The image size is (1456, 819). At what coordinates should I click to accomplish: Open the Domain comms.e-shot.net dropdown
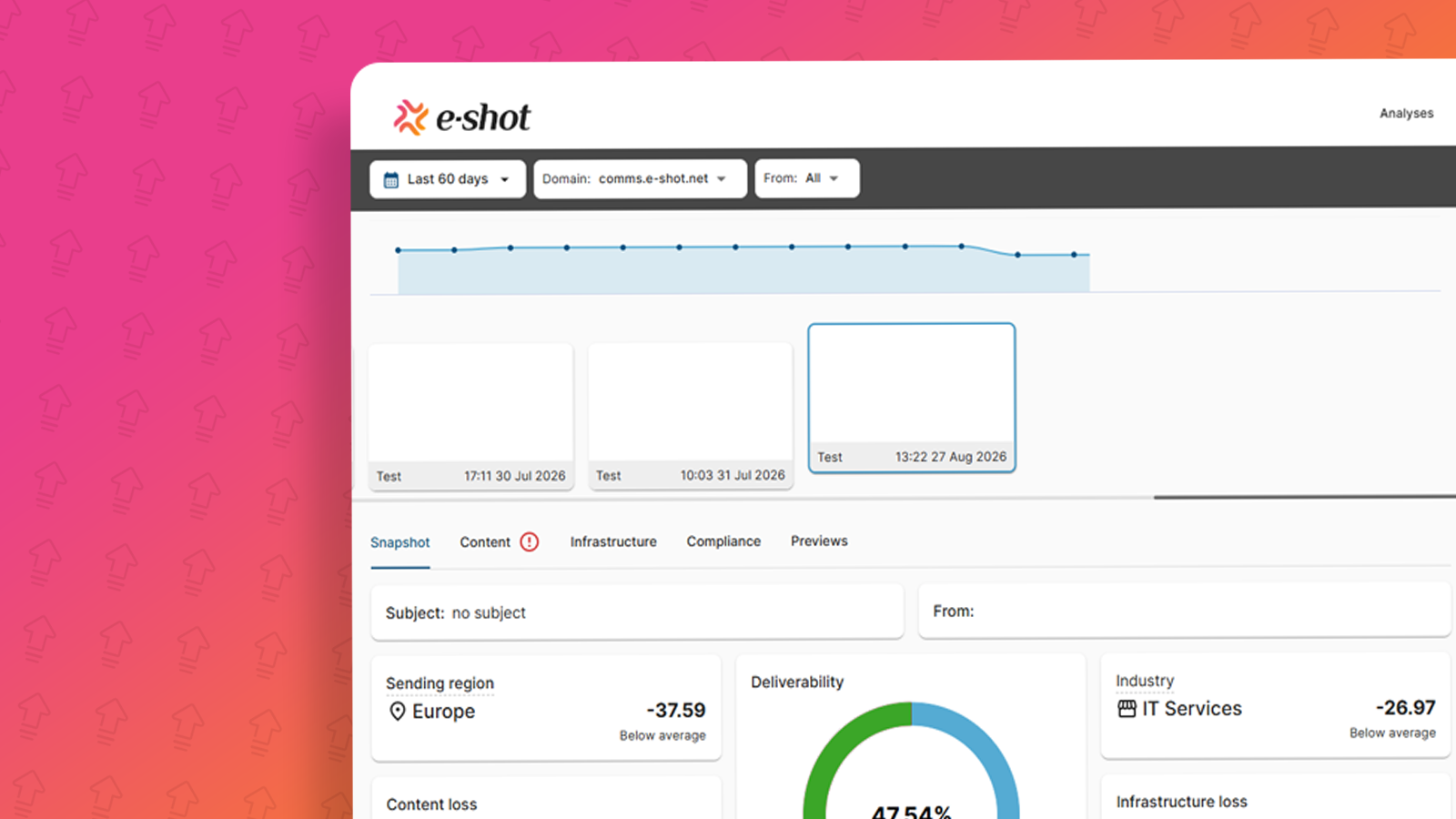point(640,178)
